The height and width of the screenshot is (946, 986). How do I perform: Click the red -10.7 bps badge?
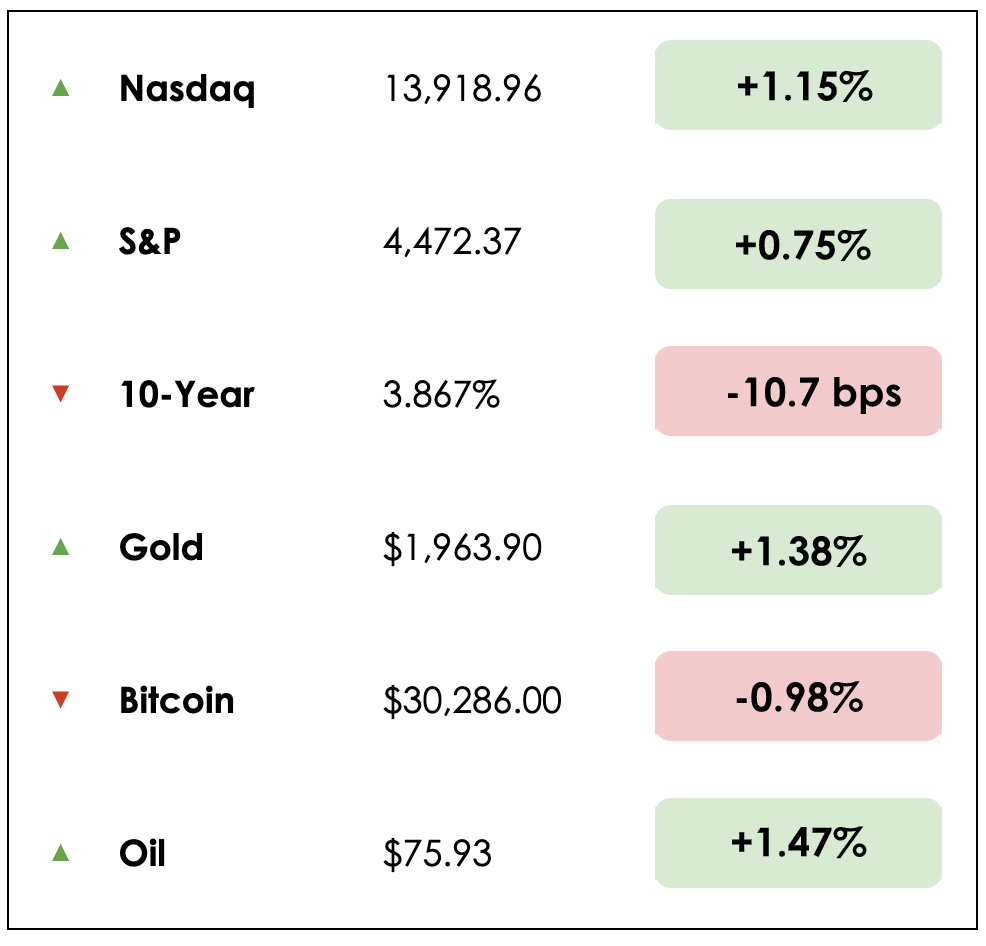click(798, 392)
